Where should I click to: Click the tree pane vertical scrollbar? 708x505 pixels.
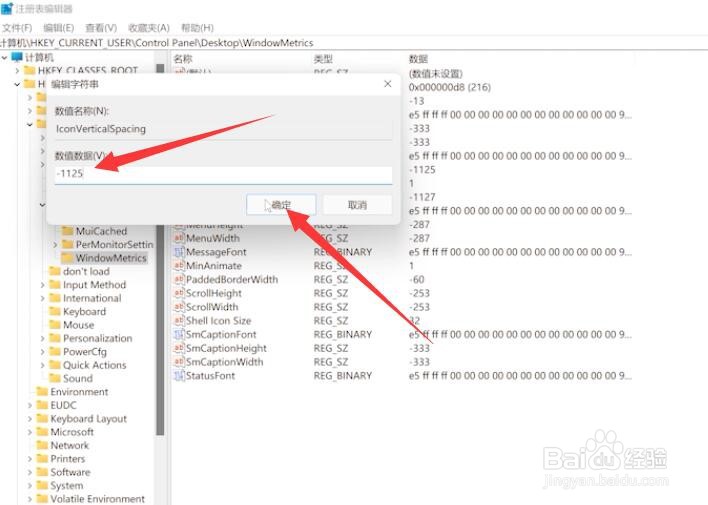tap(160, 248)
